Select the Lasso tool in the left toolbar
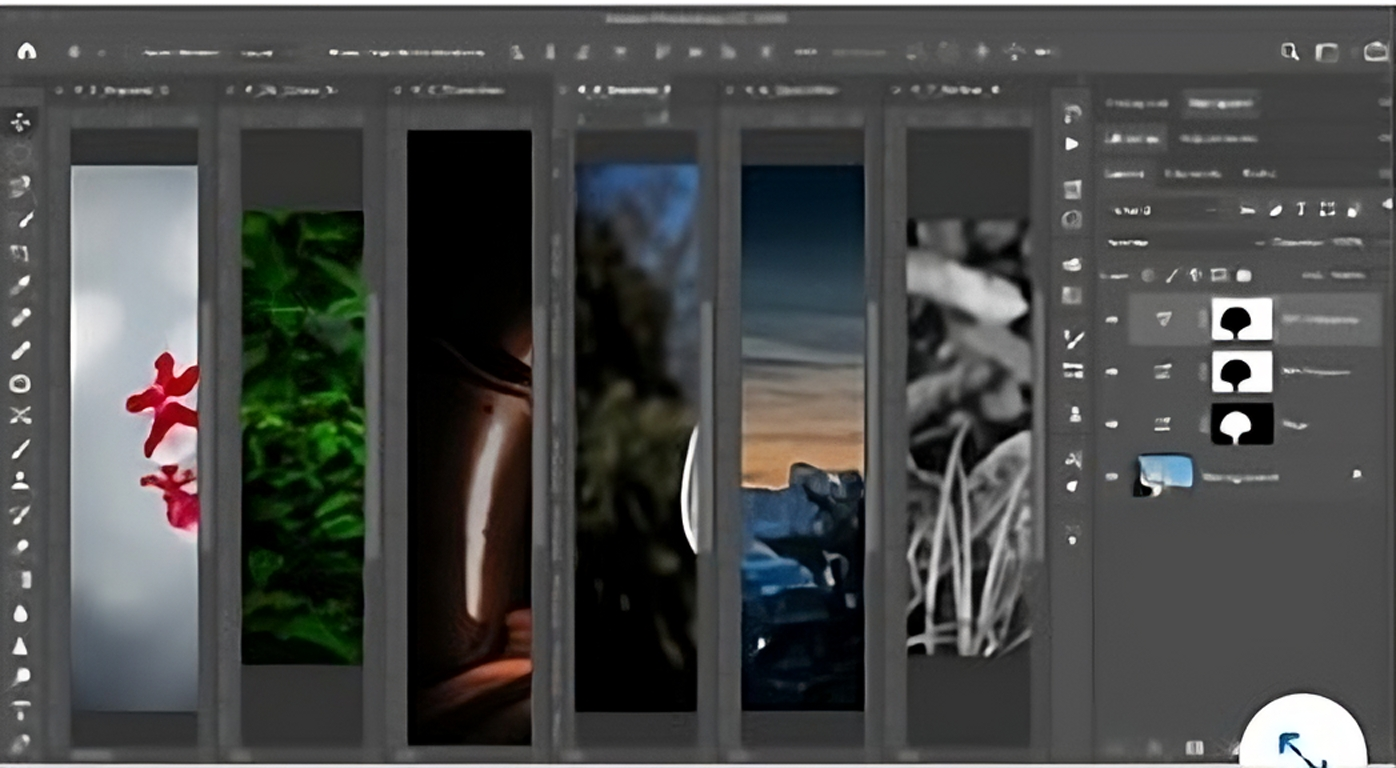This screenshot has height=768, width=1396. tap(21, 185)
